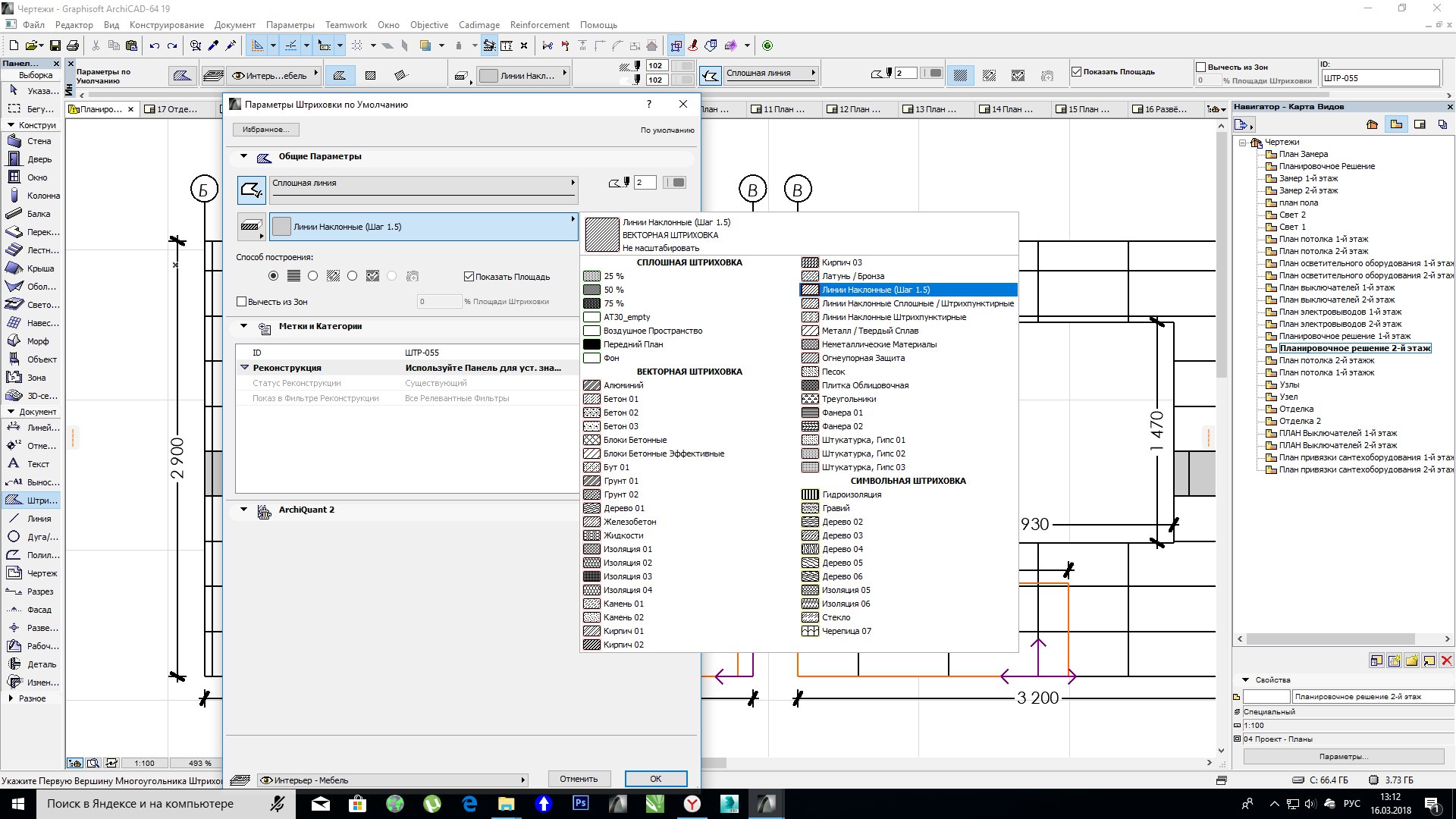Toggle the Показать Площадь checkbox
This screenshot has height=819, width=1456.
468,277
